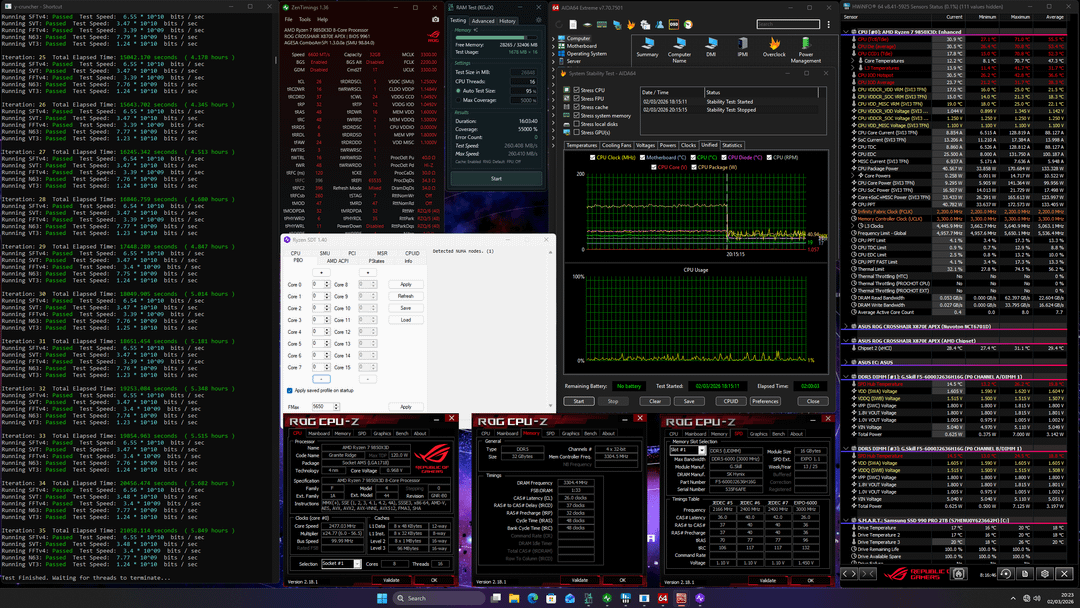
Task: Open the IPMI icon in AIDA64
Action: coord(743,43)
